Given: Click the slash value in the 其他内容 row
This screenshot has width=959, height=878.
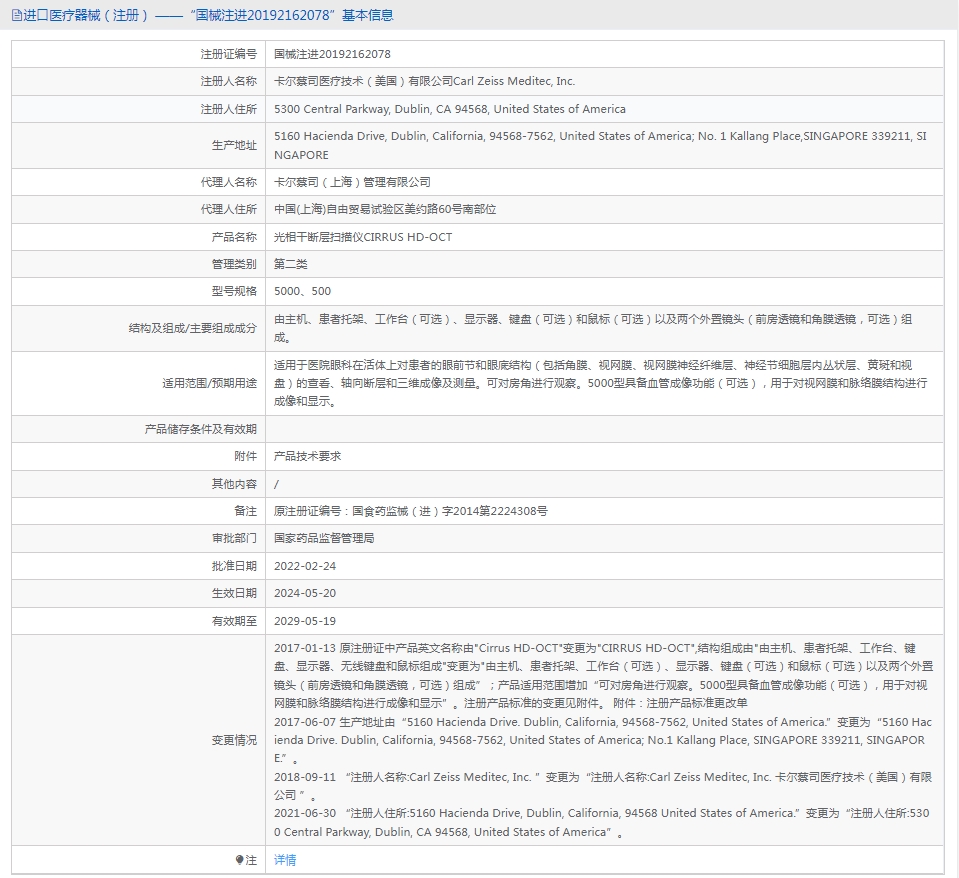Looking at the screenshot, I should click(x=276, y=484).
